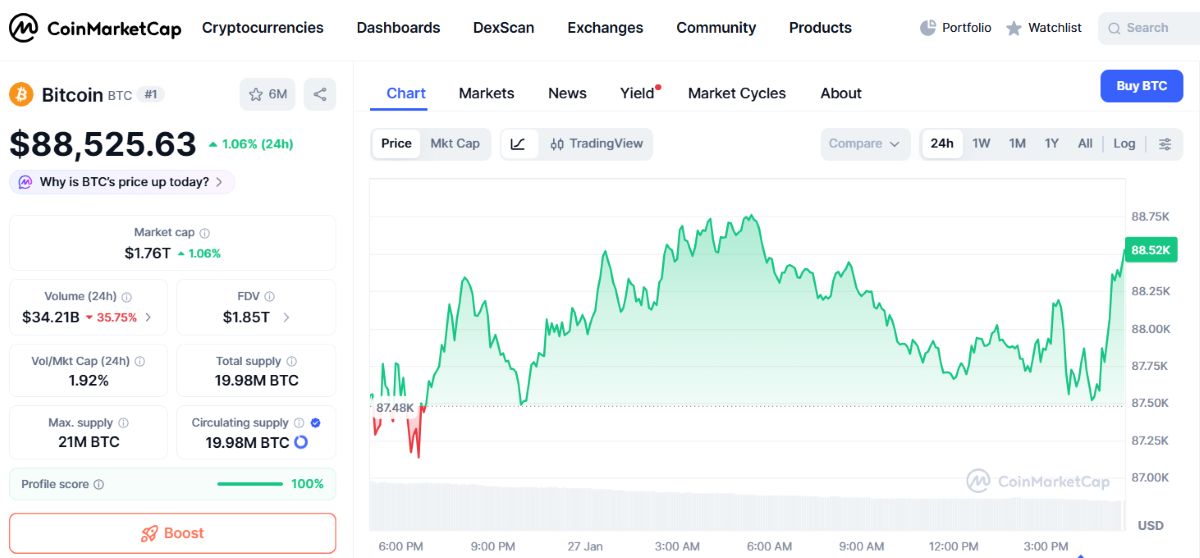Click the Buy BTC button
This screenshot has height=558, width=1200.
[1141, 86]
